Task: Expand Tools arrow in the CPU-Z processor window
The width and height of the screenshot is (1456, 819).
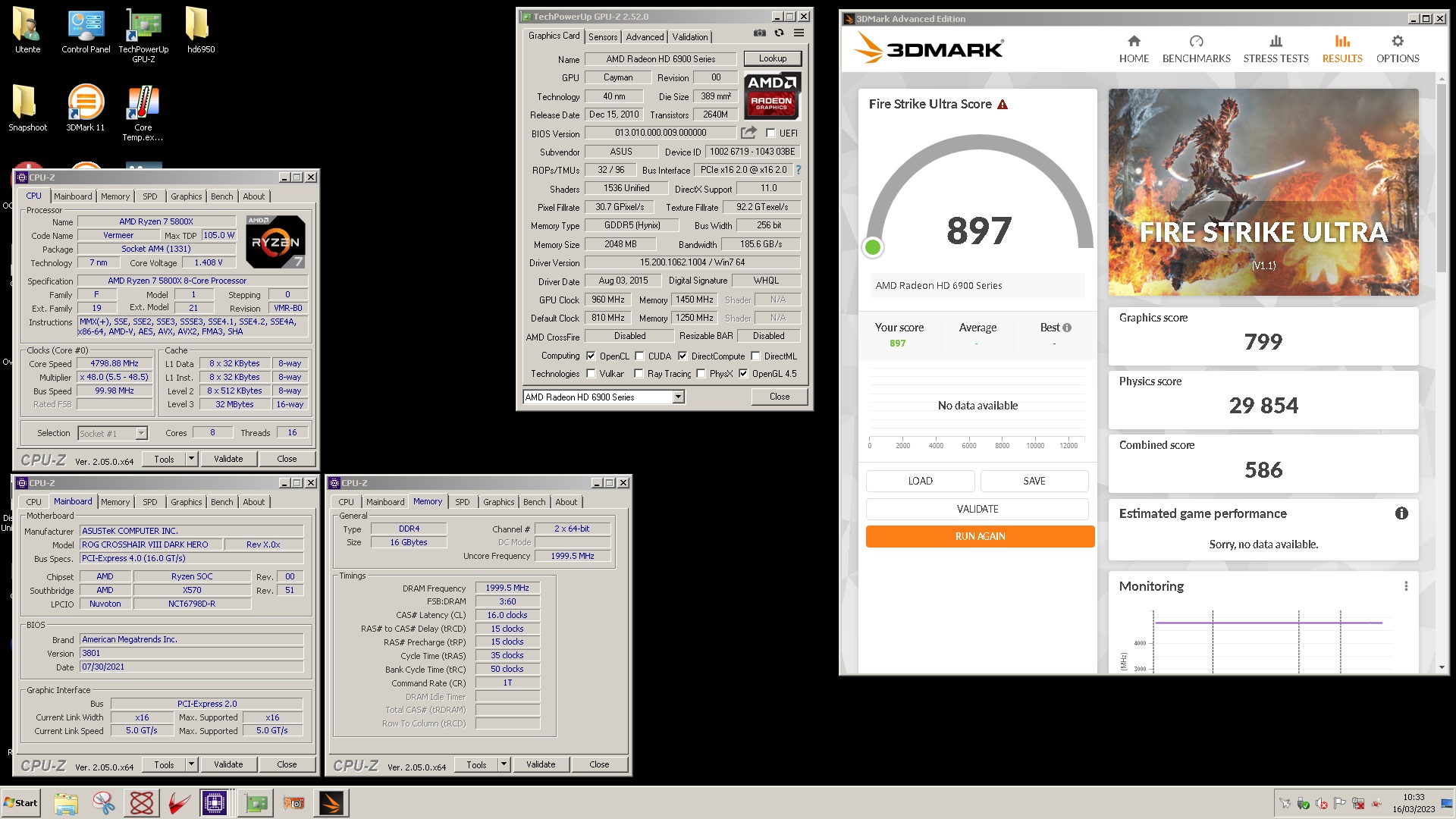Action: point(191,459)
